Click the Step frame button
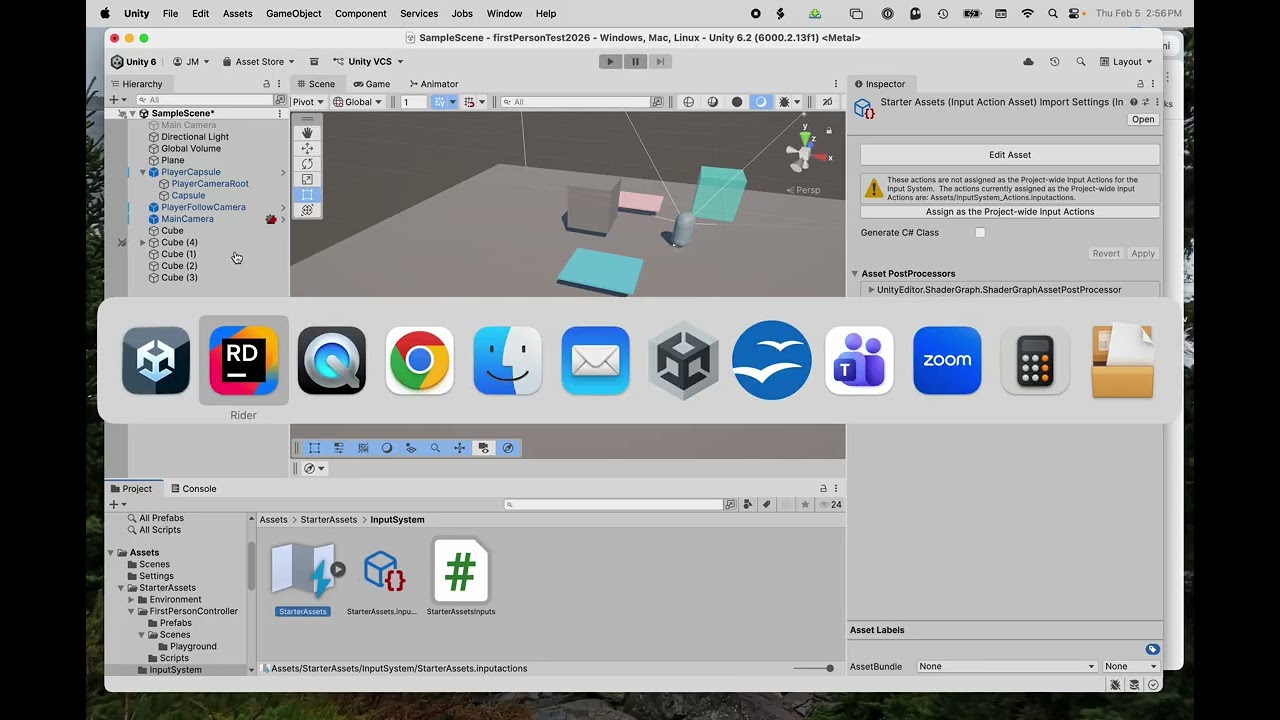The image size is (1280, 720). [660, 62]
